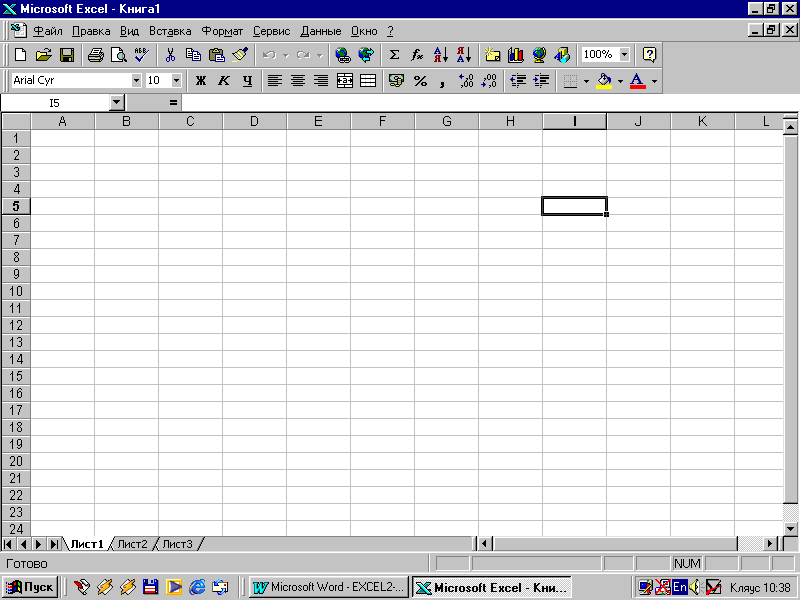Switch to Microsoft Word taskbar button

click(x=330, y=587)
